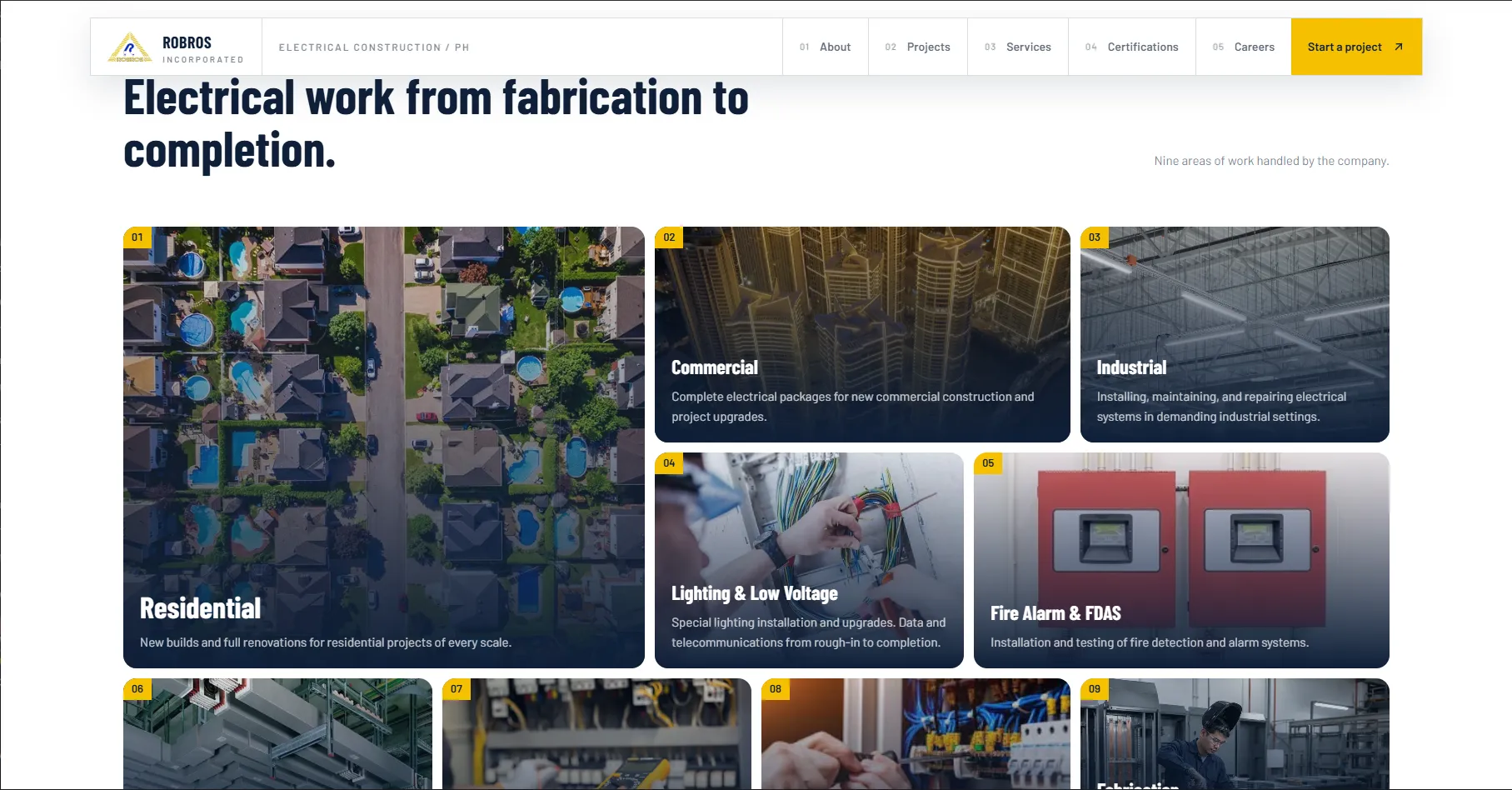This screenshot has width=1512, height=790.
Task: Click the 07 badge on the panel board card
Action: [x=457, y=689]
